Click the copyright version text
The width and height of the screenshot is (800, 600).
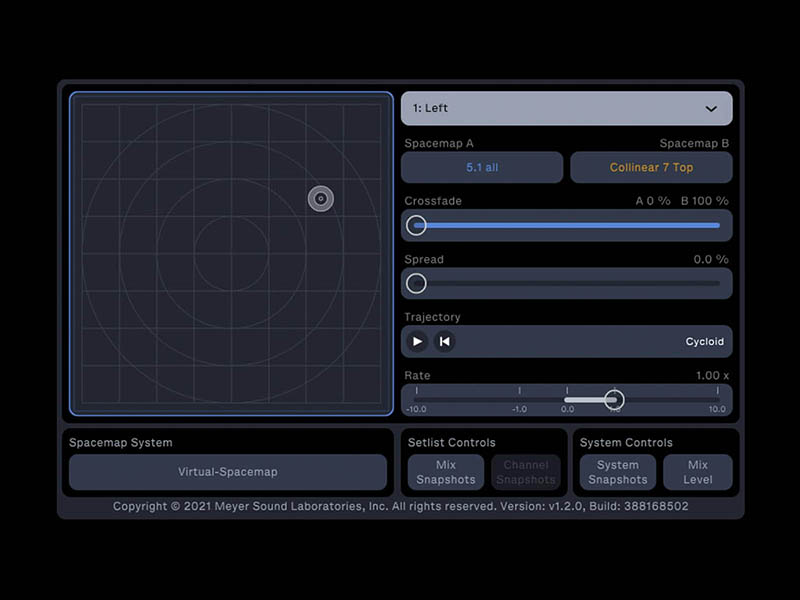point(401,506)
